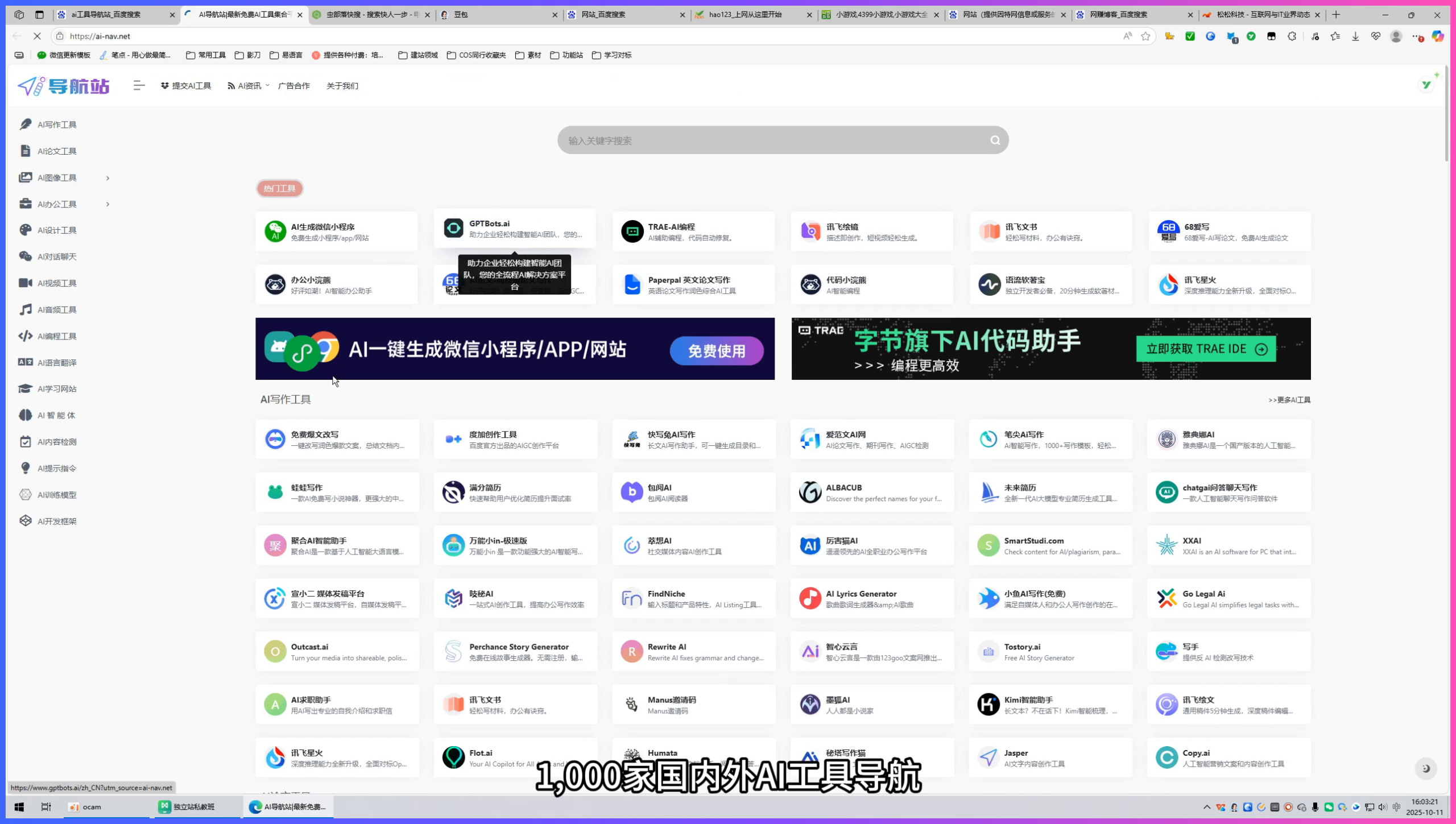1456x824 pixels.
Task: Open the 68爱写 tool card
Action: click(x=1230, y=231)
